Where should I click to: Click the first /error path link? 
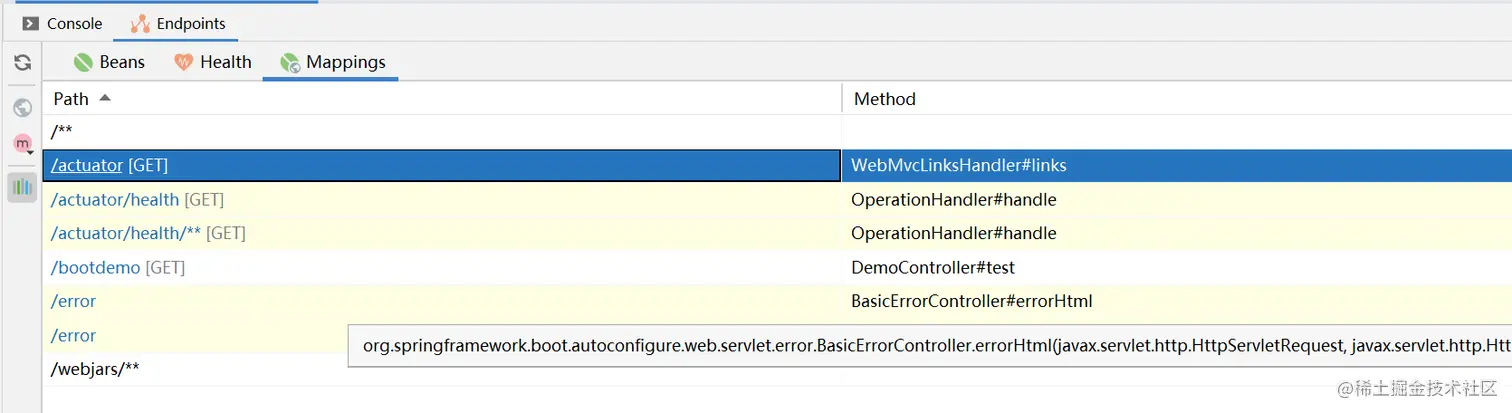[73, 301]
